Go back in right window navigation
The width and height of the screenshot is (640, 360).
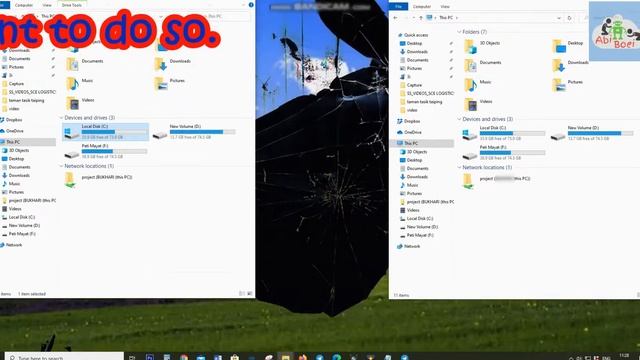[395, 18]
